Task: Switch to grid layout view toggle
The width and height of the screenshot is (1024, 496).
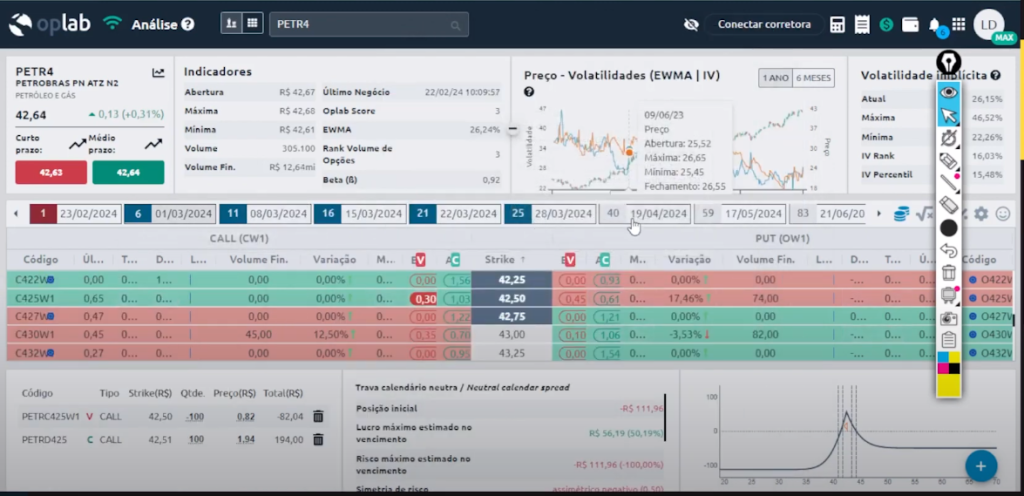Action: coord(253,24)
